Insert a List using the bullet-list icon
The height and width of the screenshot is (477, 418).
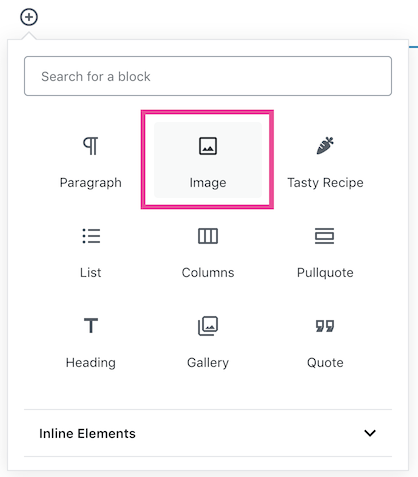click(91, 236)
